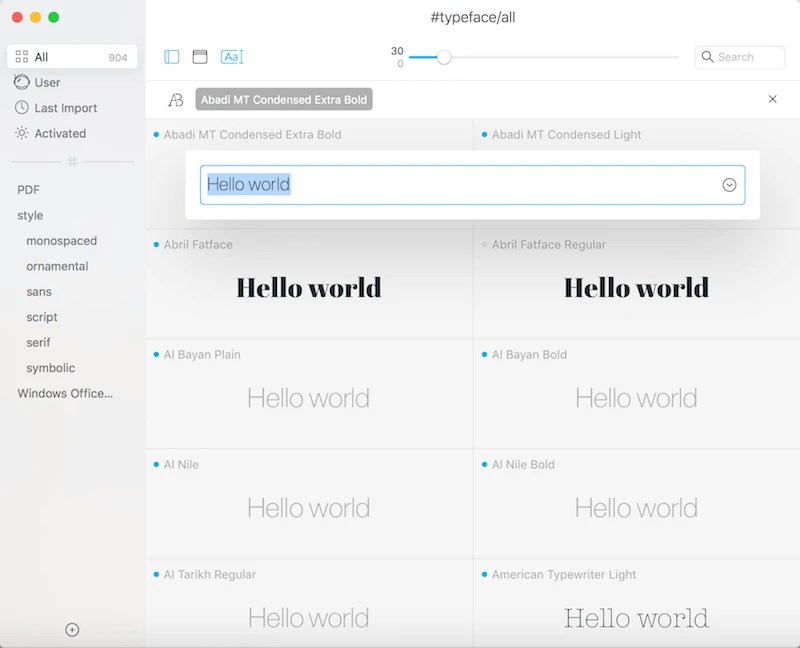Image resolution: width=800 pixels, height=648 pixels.
Task: Toggle activation dot for Abril Fatface
Action: [x=155, y=244]
